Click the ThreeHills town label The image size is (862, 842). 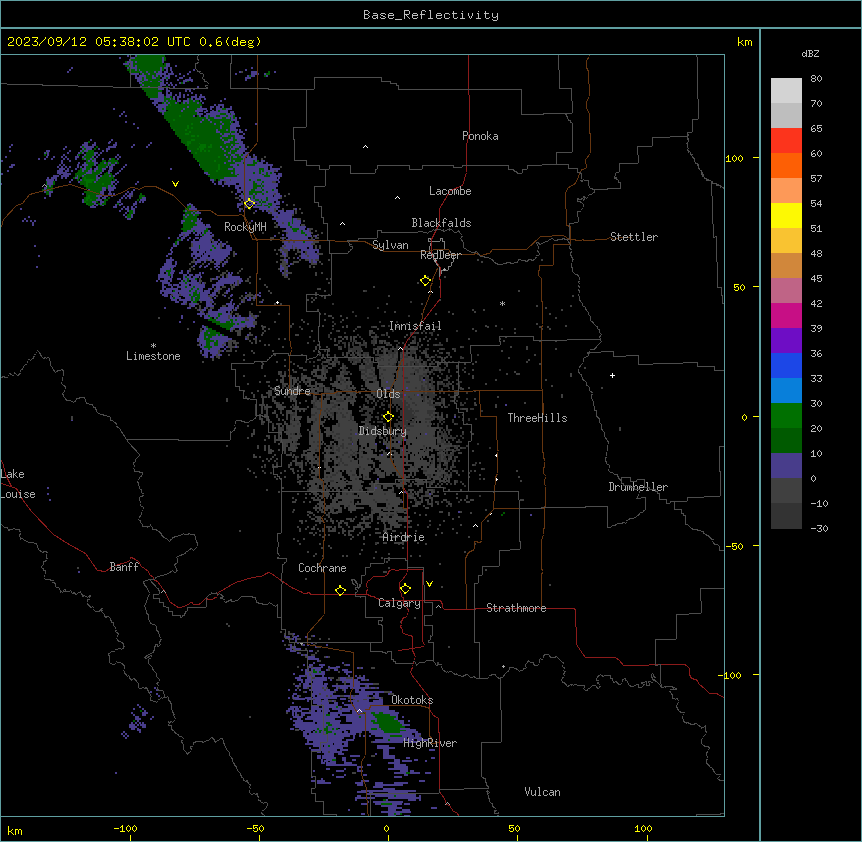point(537,418)
